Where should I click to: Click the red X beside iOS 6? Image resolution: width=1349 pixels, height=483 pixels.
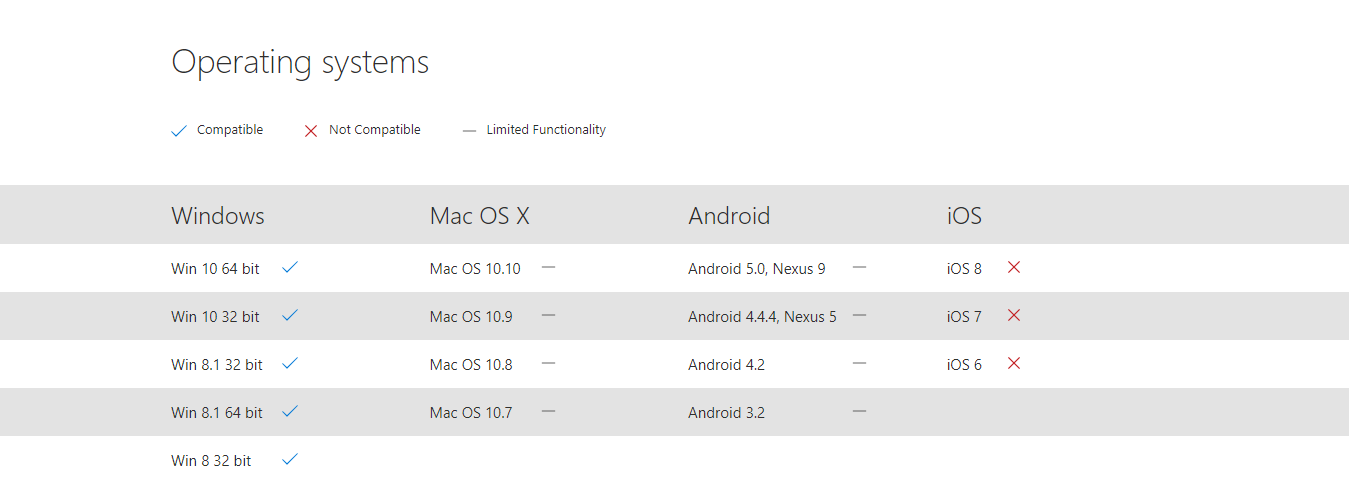pyautogui.click(x=1014, y=363)
